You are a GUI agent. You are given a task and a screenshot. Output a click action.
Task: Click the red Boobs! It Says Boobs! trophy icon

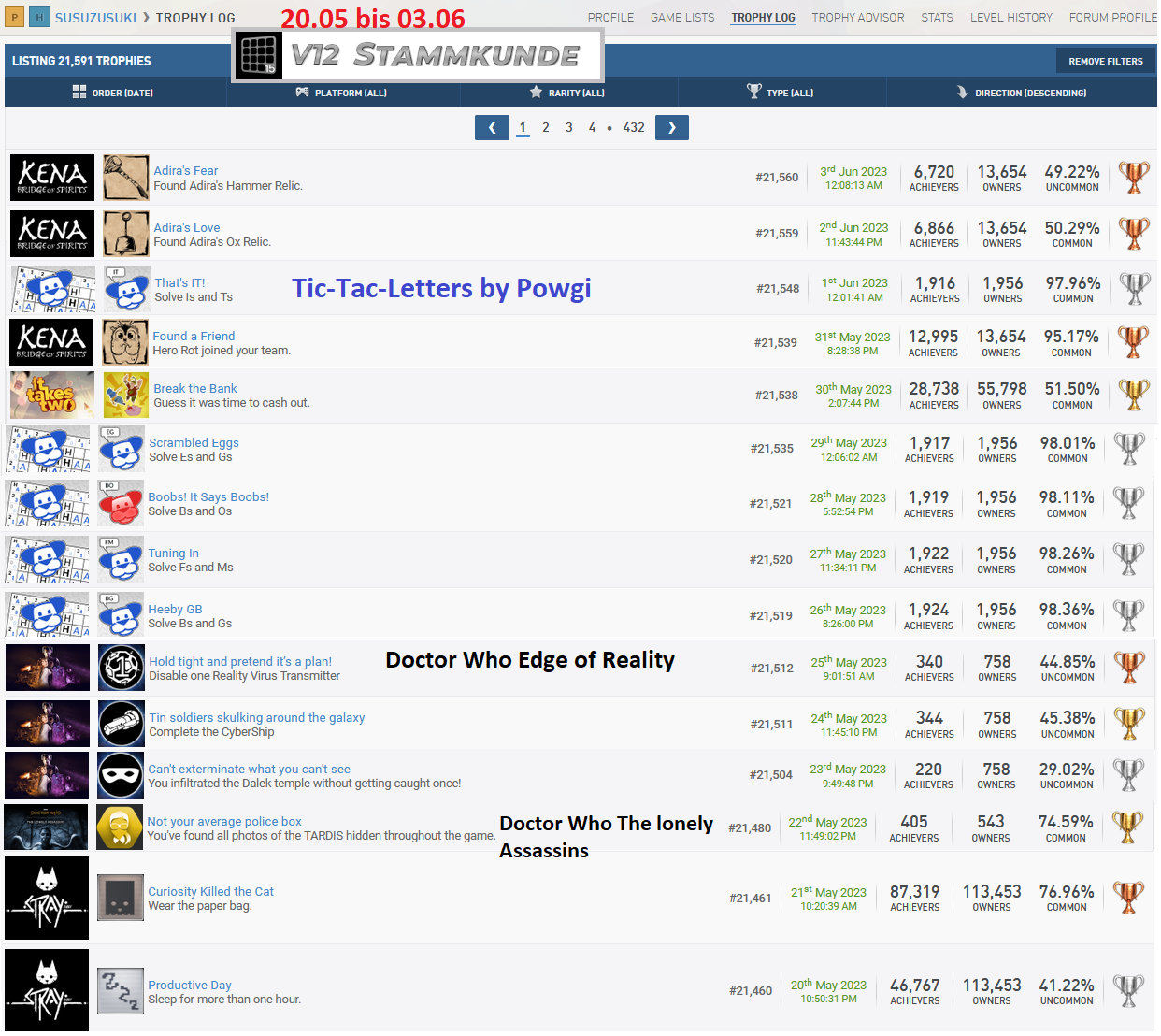pyautogui.click(x=121, y=504)
